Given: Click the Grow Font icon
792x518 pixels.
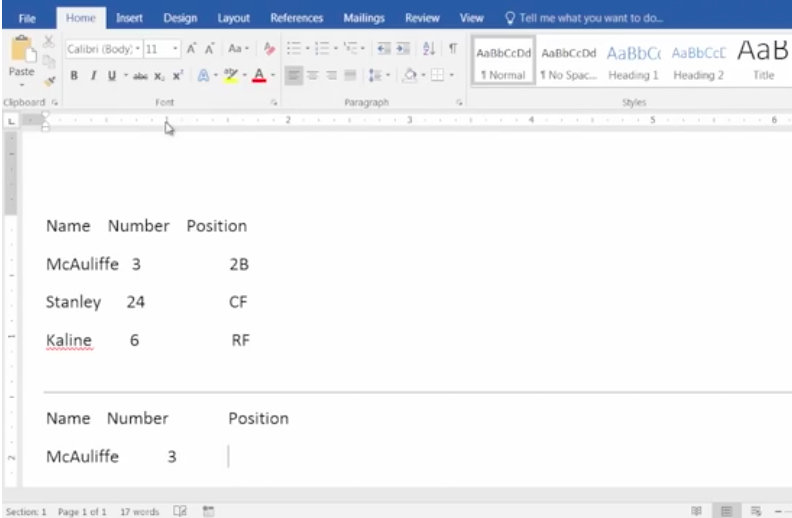Looking at the screenshot, I should pos(190,49).
